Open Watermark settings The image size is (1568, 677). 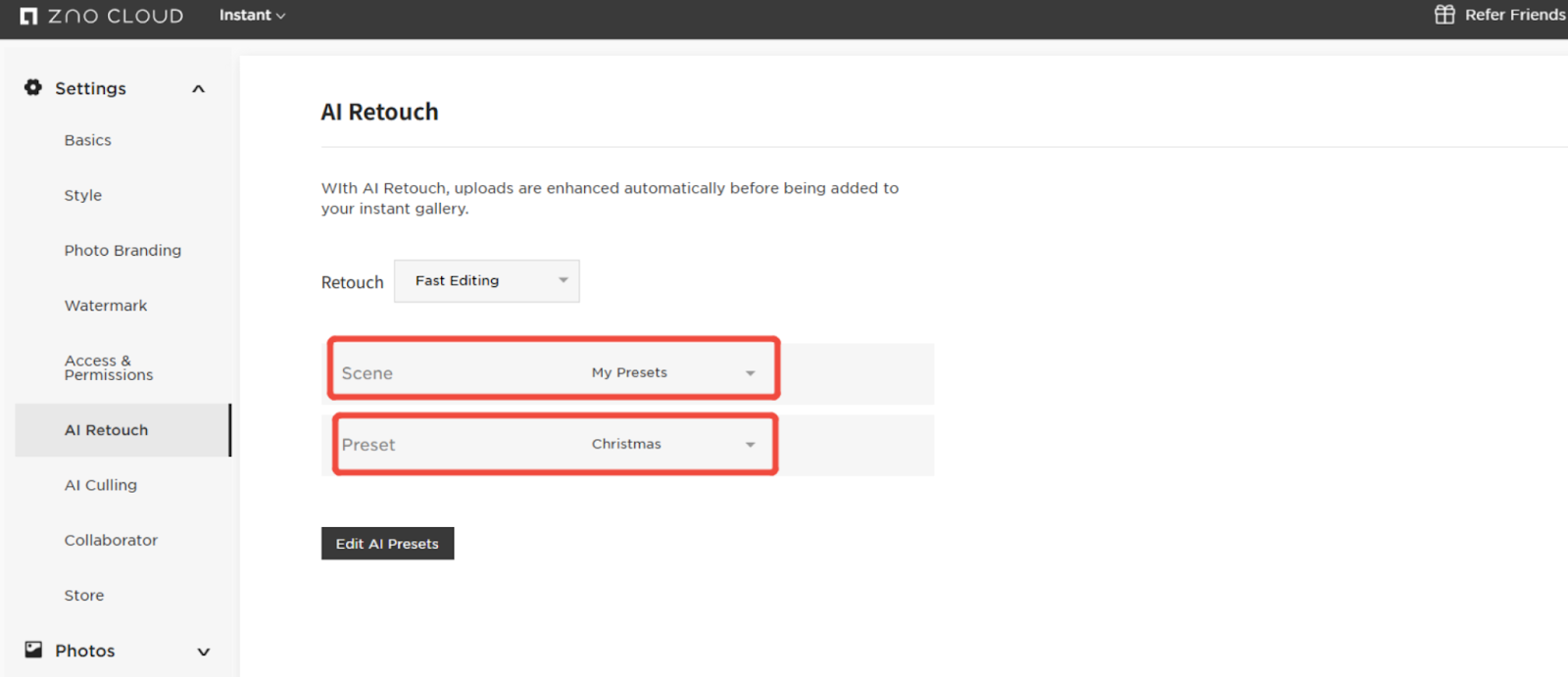coord(106,306)
